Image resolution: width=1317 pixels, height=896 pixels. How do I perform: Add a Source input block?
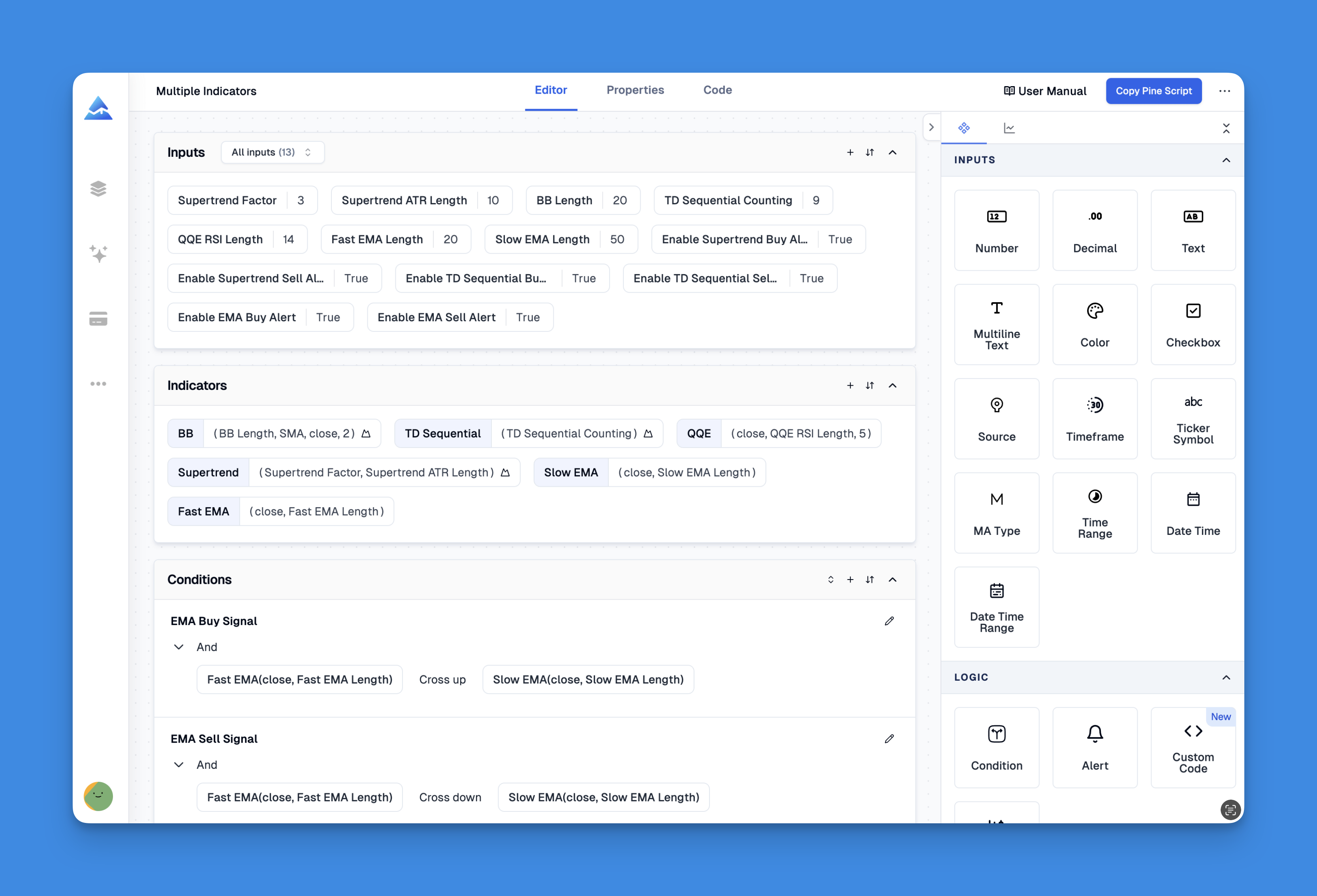tap(996, 418)
